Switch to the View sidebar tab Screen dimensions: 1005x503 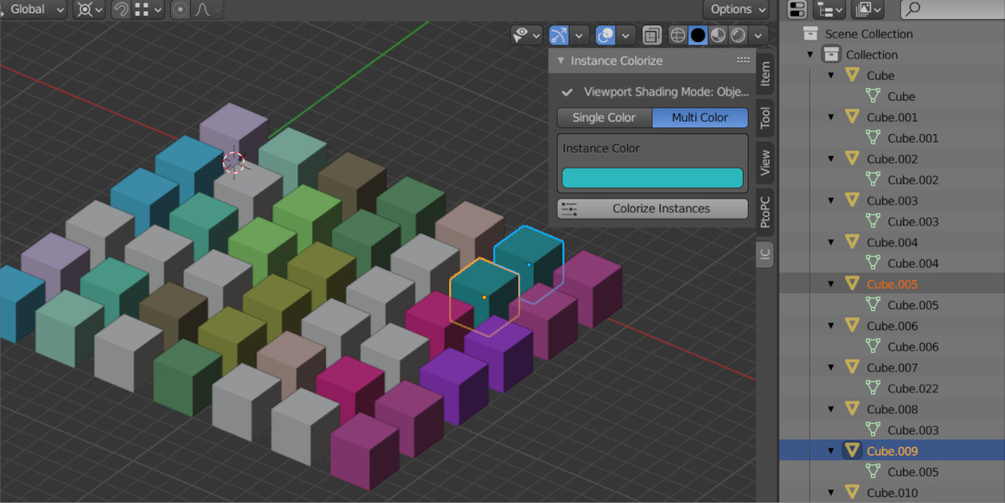coord(765,163)
